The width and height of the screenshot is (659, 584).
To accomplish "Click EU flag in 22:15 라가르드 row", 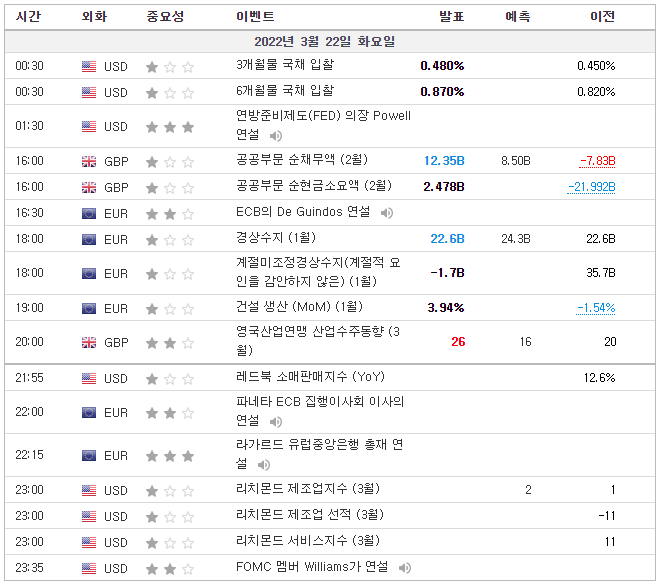I will 89,455.
